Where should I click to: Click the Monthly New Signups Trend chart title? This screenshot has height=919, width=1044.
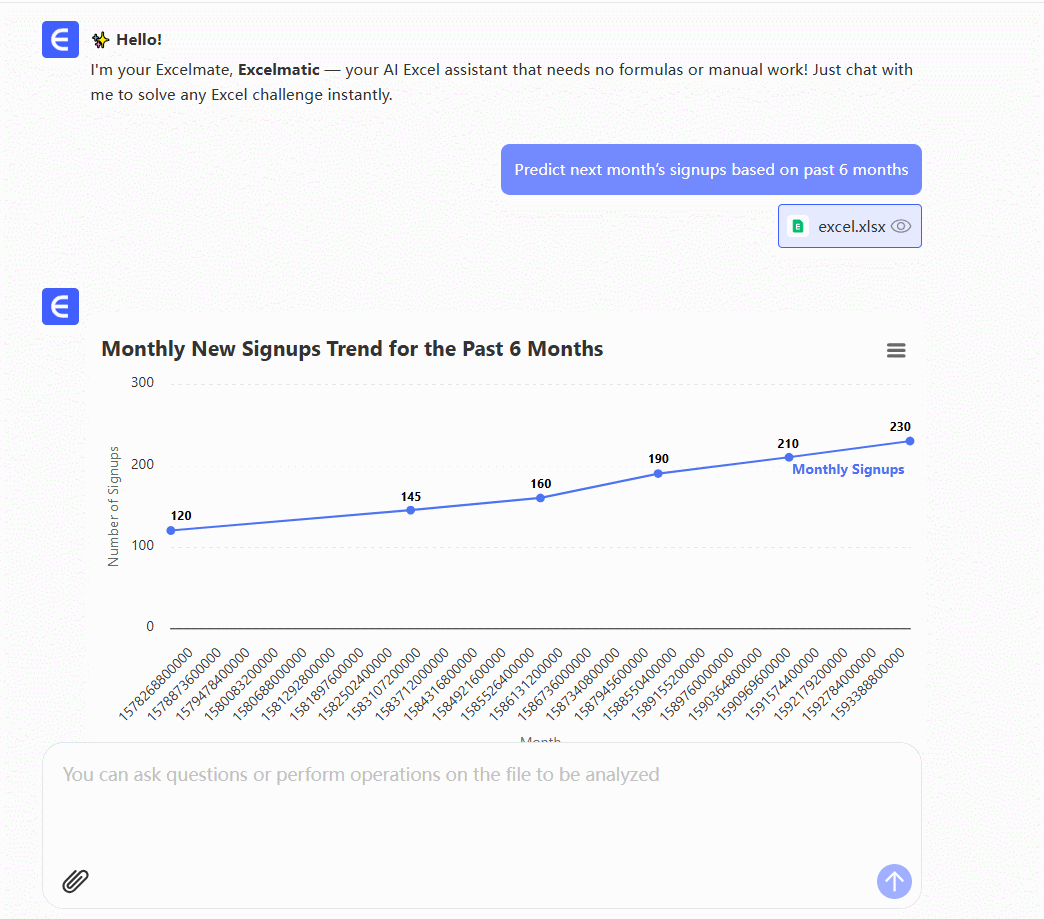(x=352, y=349)
